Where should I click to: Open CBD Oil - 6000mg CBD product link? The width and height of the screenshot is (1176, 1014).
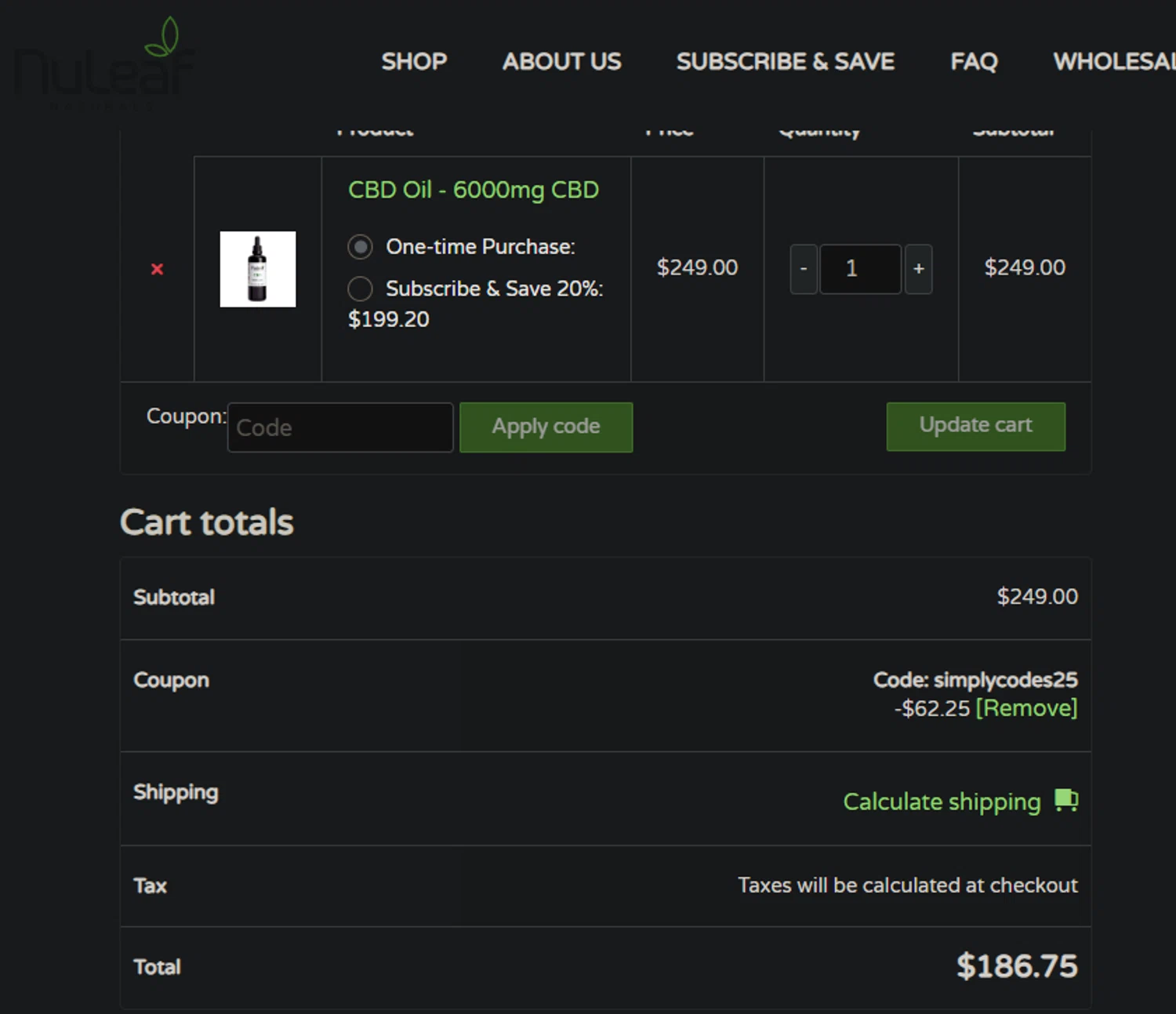474,190
